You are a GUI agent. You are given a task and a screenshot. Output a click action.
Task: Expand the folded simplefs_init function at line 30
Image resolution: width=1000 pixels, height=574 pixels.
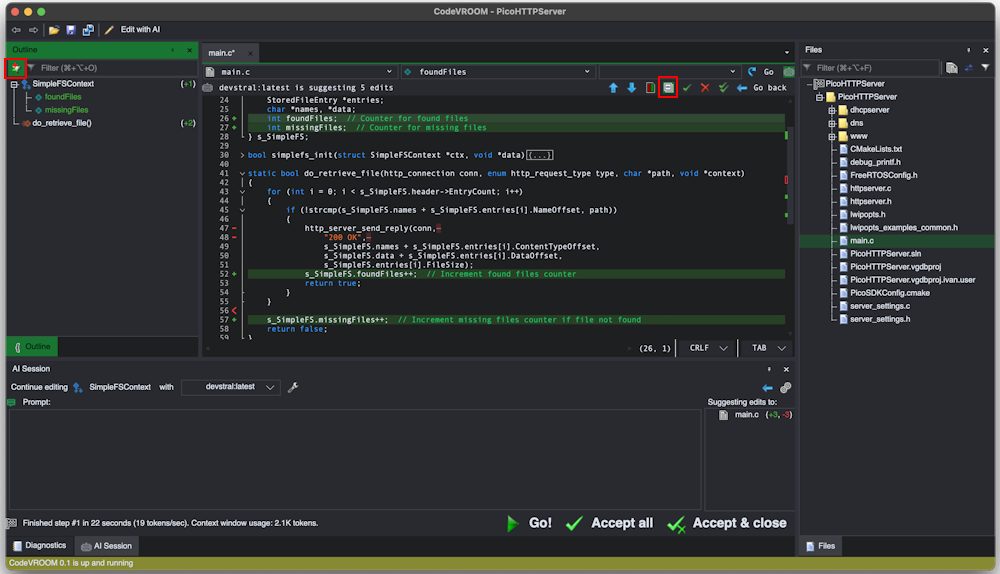tap(242, 155)
